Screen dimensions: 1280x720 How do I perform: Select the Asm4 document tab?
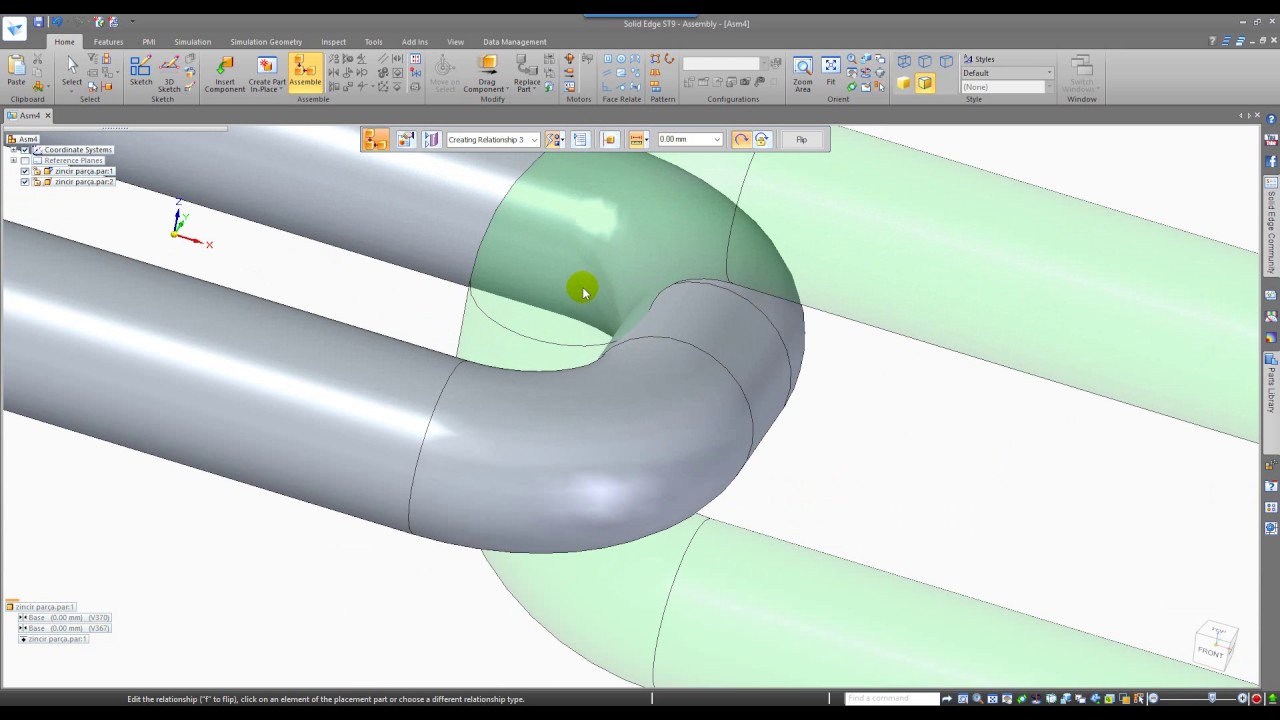pyautogui.click(x=29, y=115)
